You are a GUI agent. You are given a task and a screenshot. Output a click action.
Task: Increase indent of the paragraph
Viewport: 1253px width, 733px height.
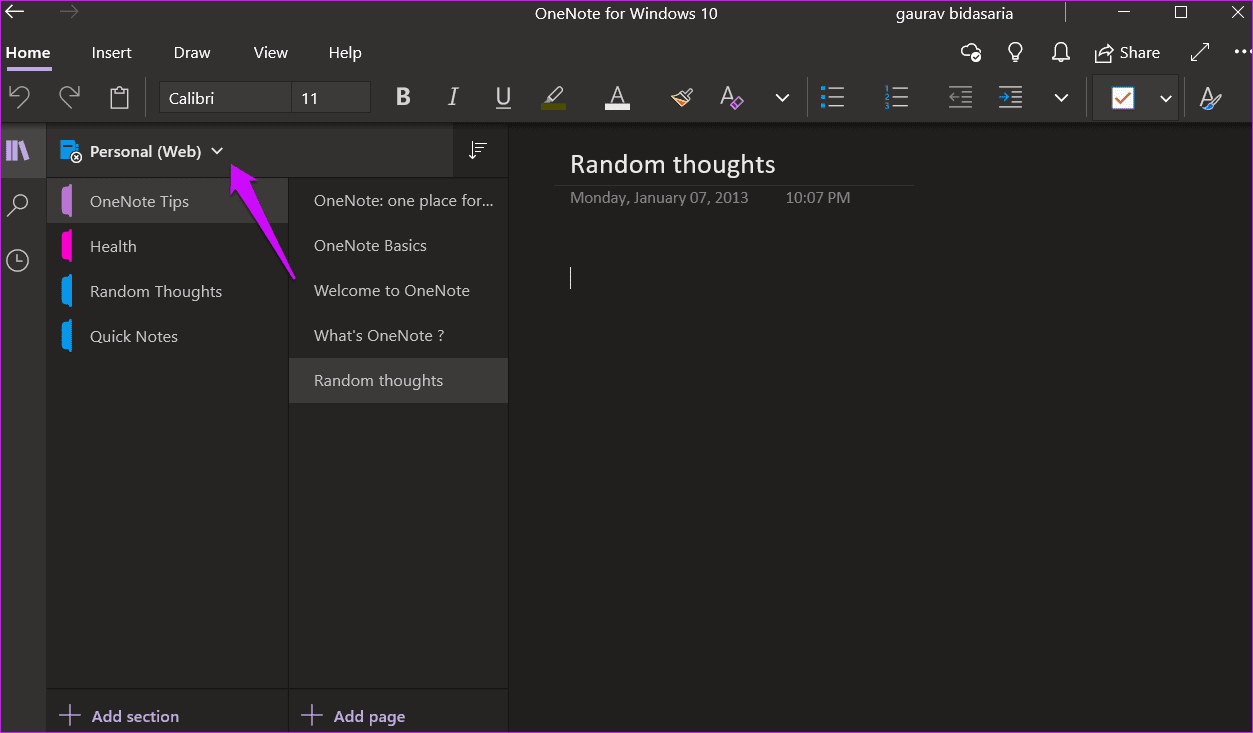[1010, 97]
